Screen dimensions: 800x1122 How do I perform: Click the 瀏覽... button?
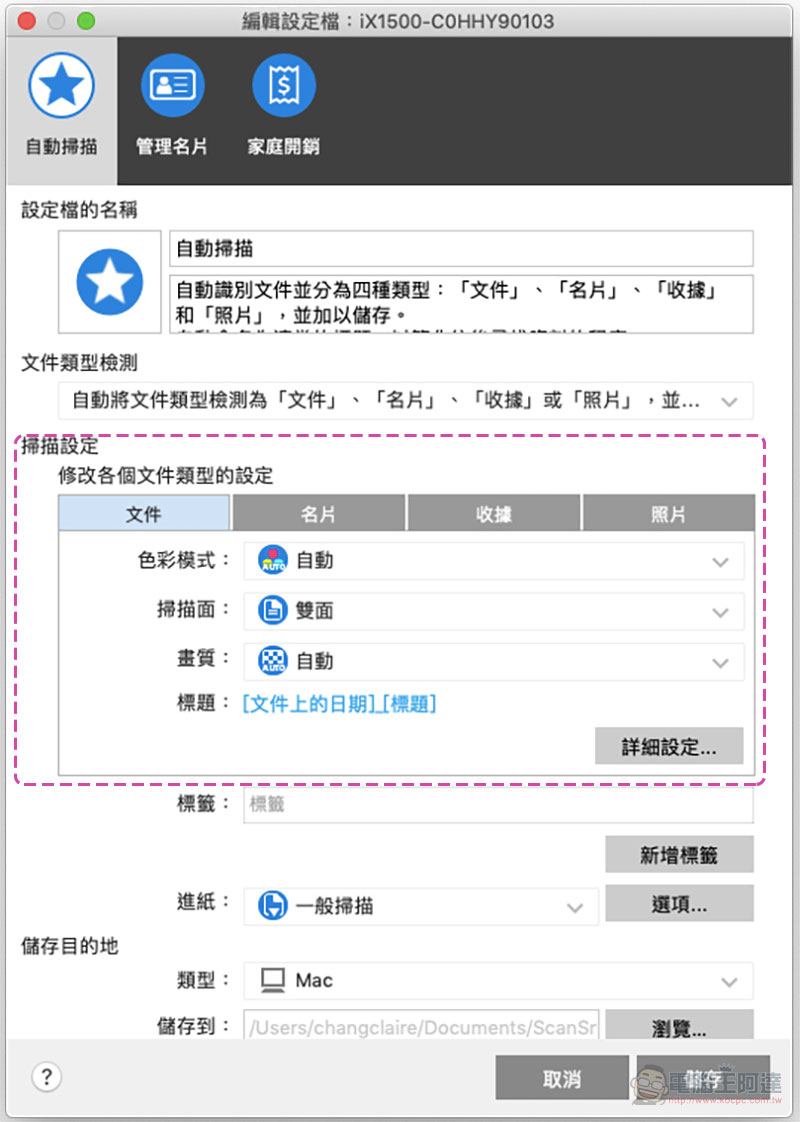click(679, 1025)
